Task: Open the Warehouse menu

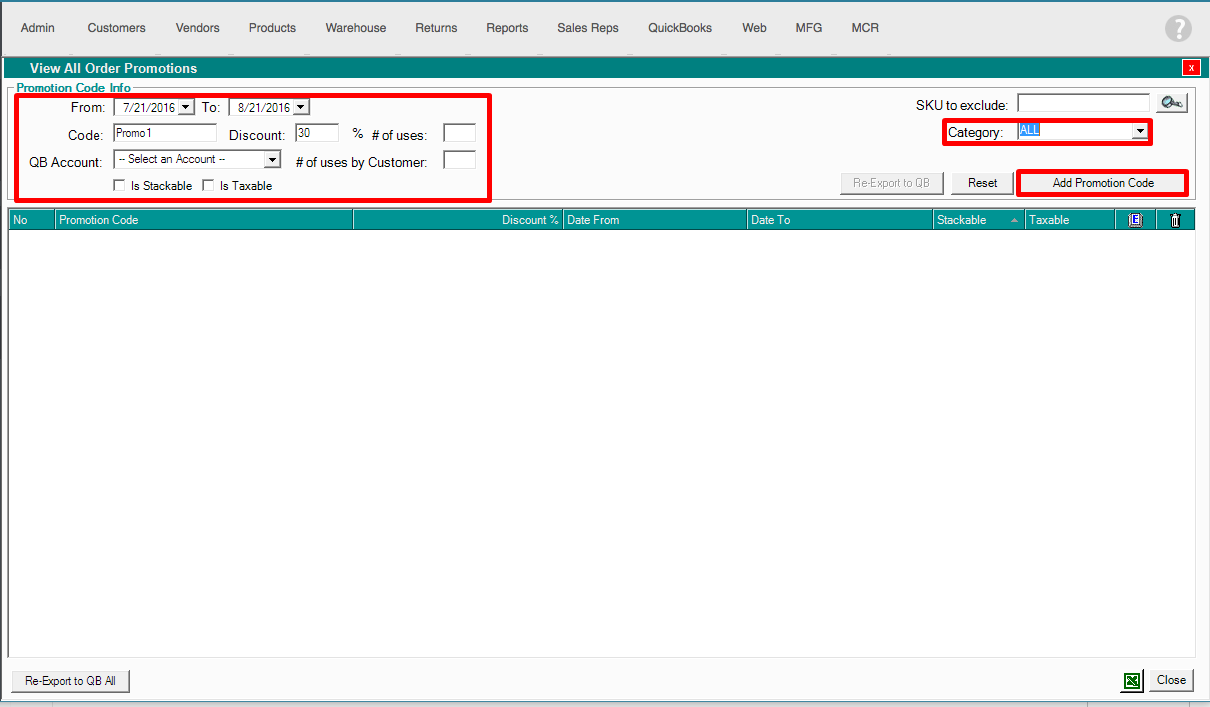Action: coord(355,28)
